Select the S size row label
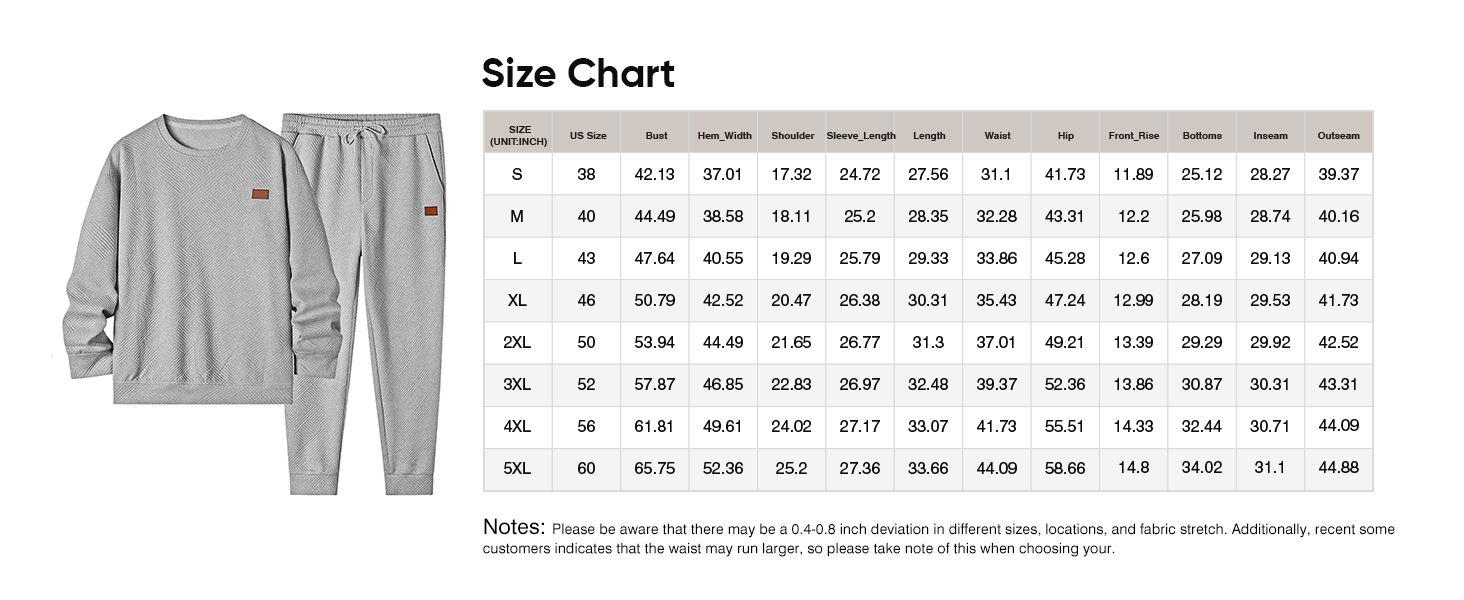The width and height of the screenshot is (1464, 600). click(517, 174)
